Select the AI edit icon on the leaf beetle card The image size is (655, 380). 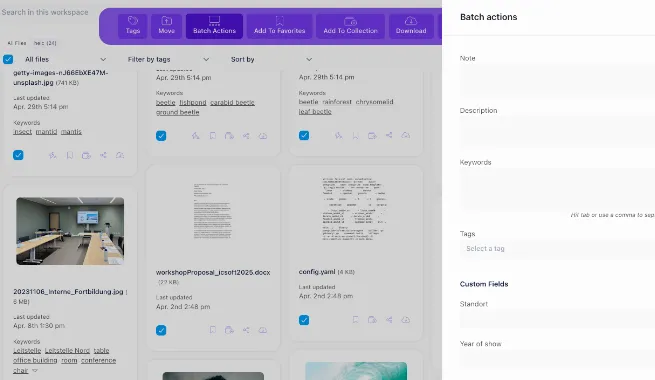338,135
